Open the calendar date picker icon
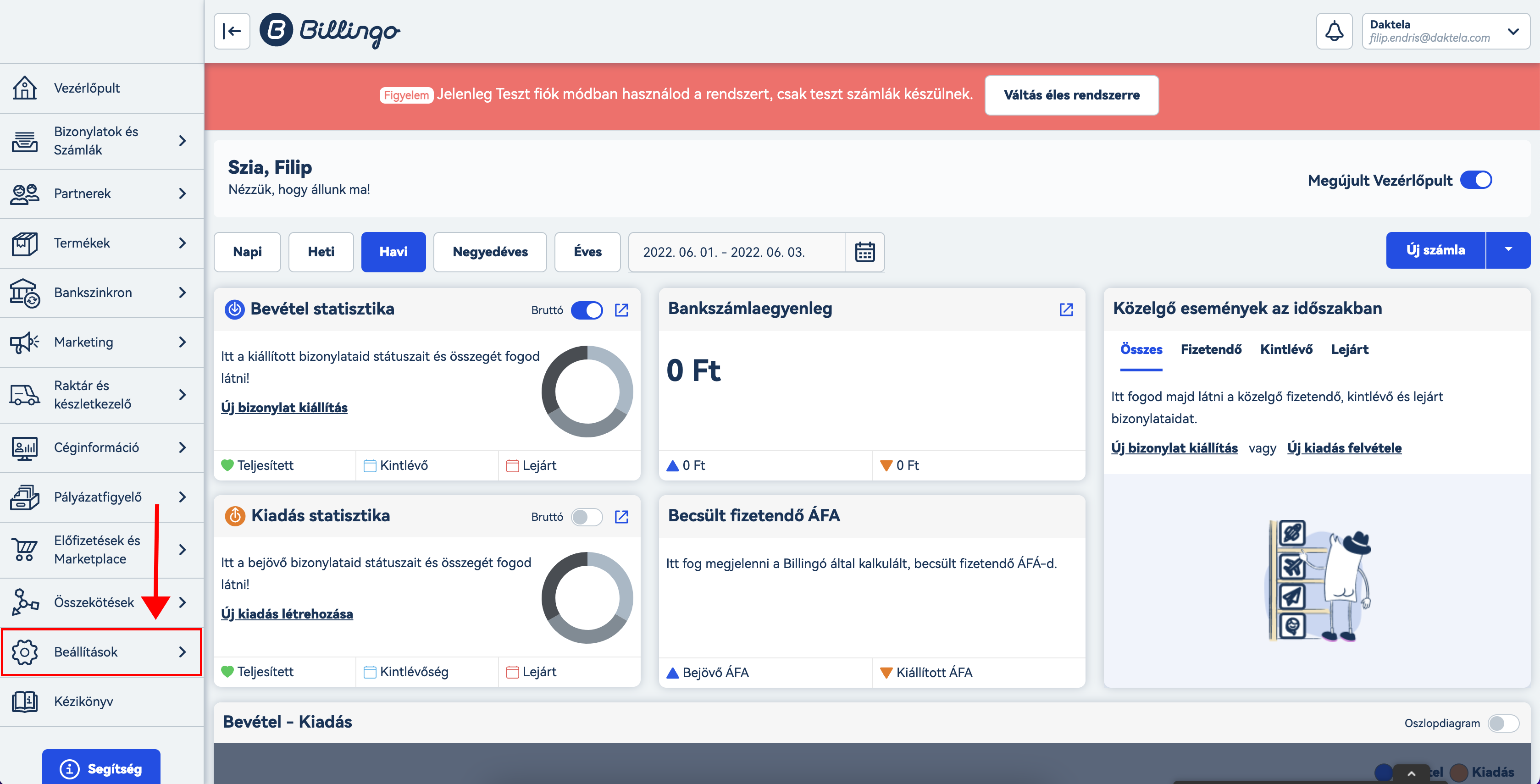Image resolution: width=1540 pixels, height=784 pixels. point(864,252)
